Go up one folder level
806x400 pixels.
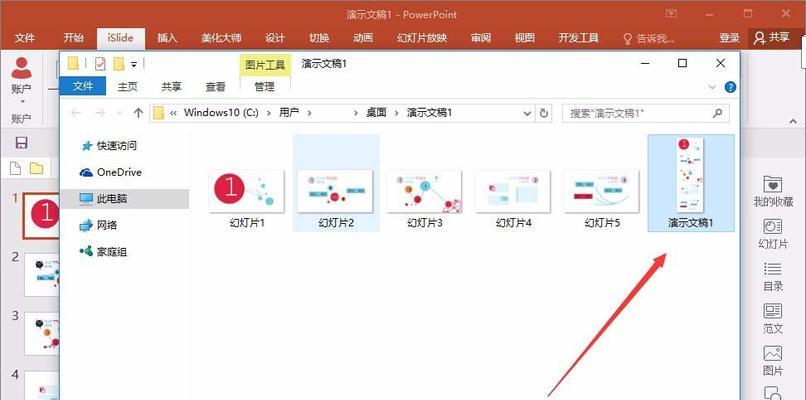(x=138, y=113)
